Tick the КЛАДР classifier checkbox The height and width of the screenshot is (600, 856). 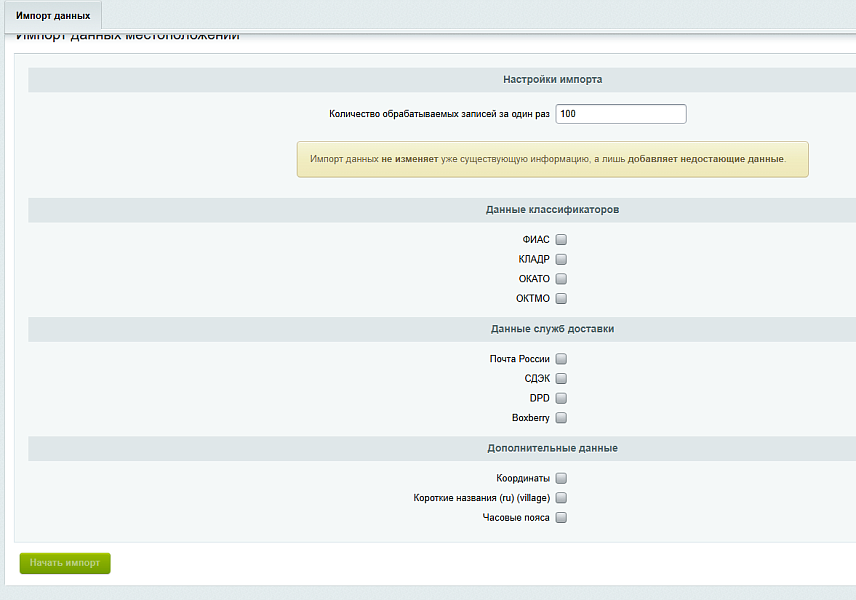tap(561, 259)
